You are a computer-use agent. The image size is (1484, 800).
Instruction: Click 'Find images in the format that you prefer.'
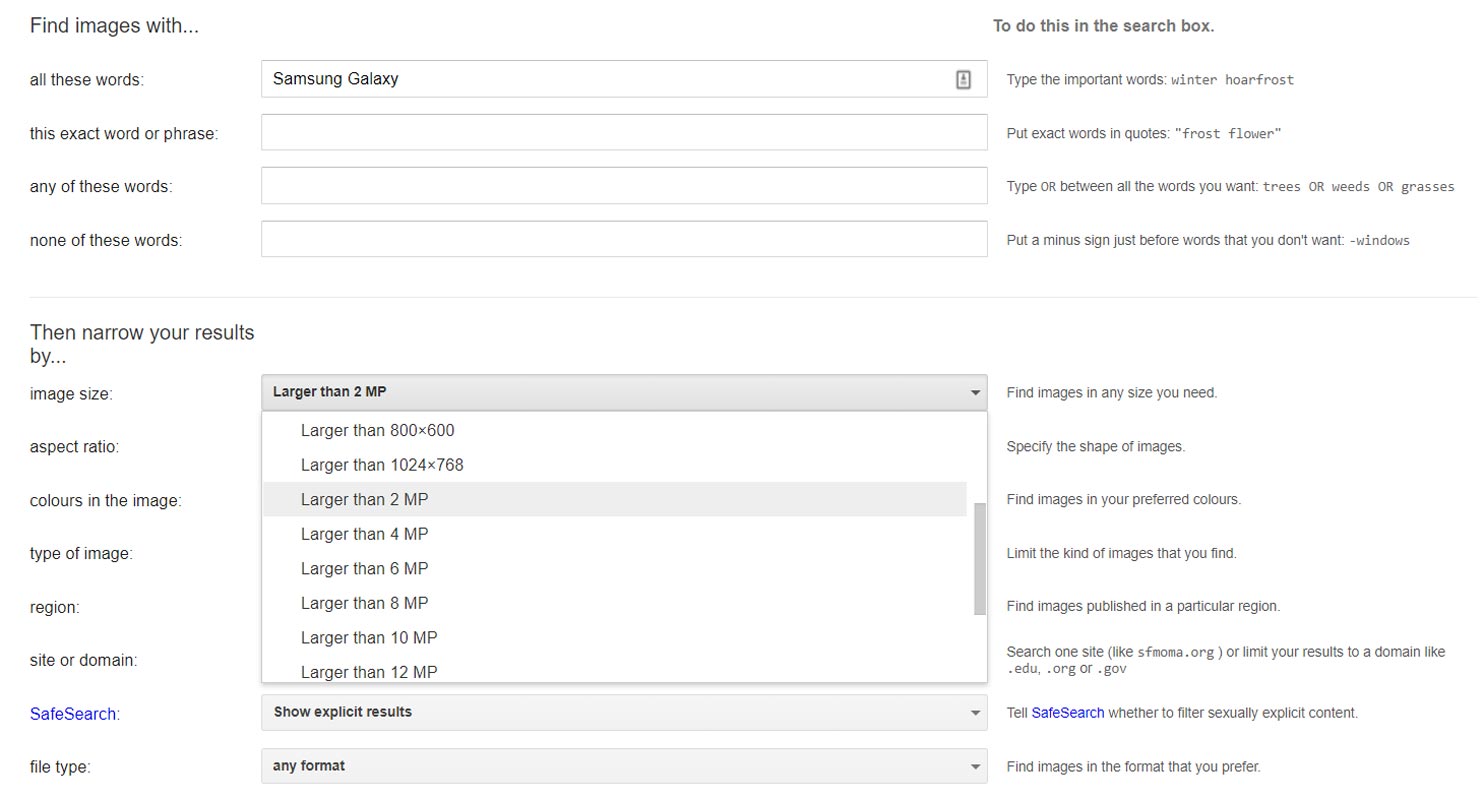(1133, 767)
